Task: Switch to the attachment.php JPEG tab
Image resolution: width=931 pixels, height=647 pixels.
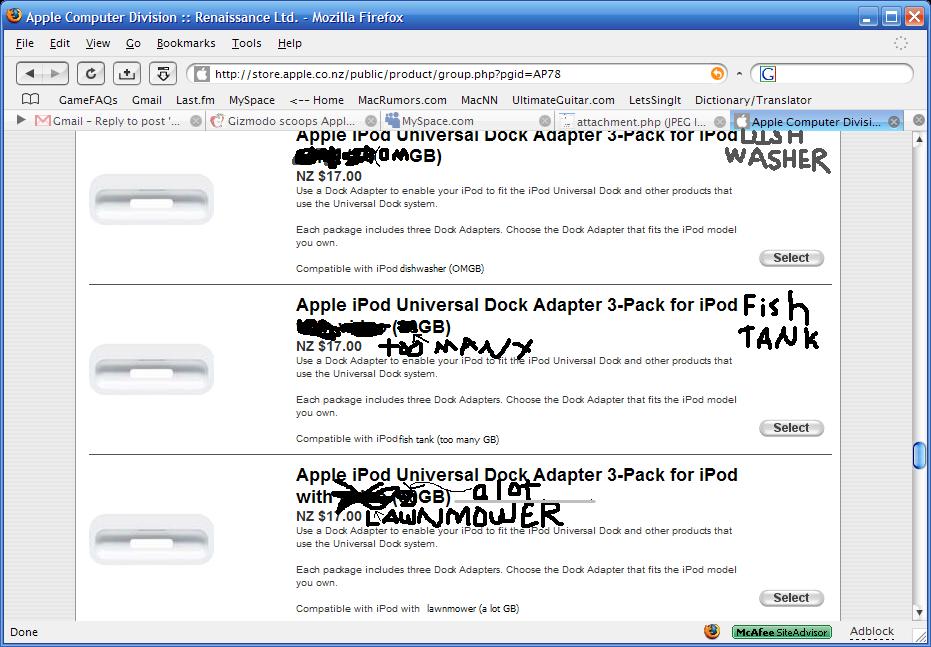Action: [641, 122]
